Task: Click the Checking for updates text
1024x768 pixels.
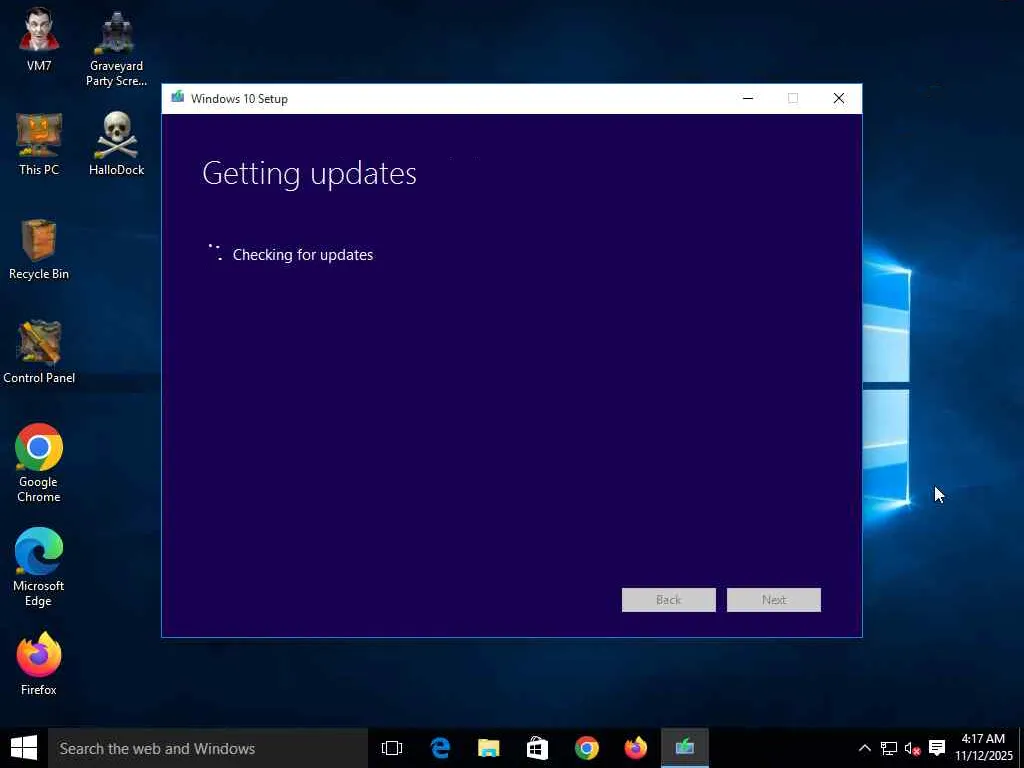Action: click(x=303, y=255)
